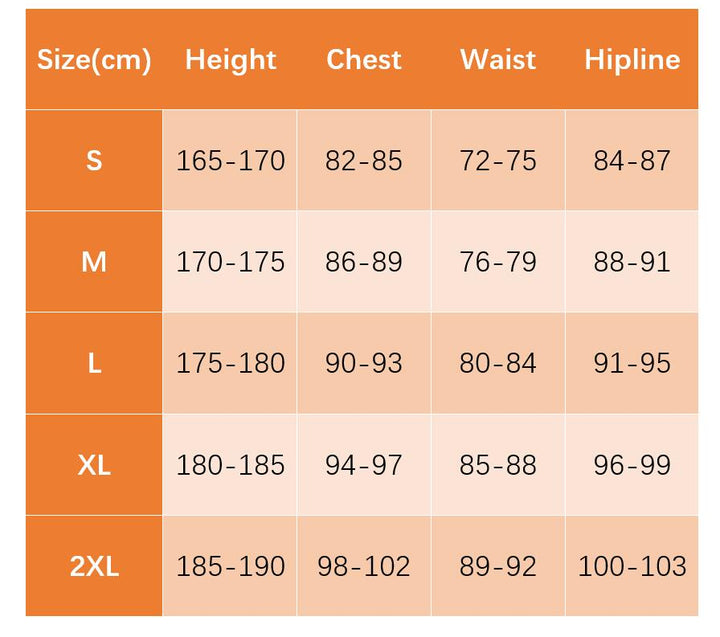This screenshot has height=637, width=720.
Task: Select the 94-97 chest cell
Action: coord(364,465)
